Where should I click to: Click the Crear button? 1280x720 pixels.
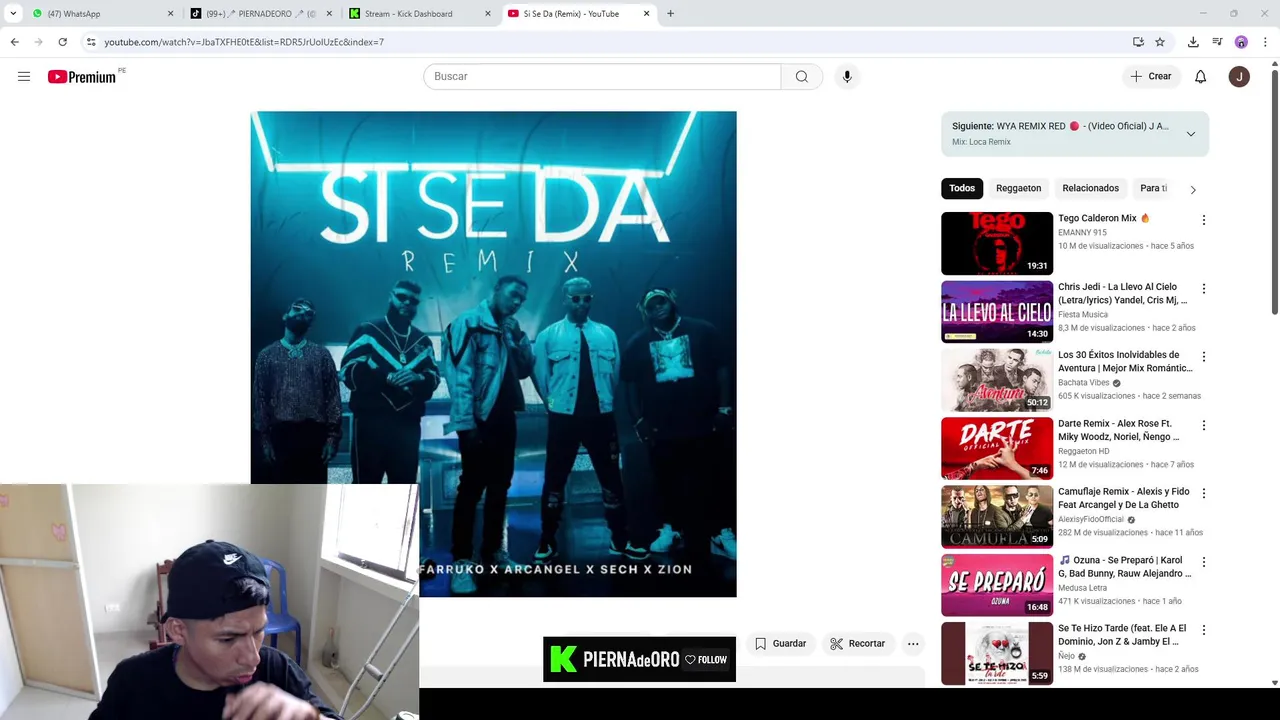click(x=1151, y=76)
